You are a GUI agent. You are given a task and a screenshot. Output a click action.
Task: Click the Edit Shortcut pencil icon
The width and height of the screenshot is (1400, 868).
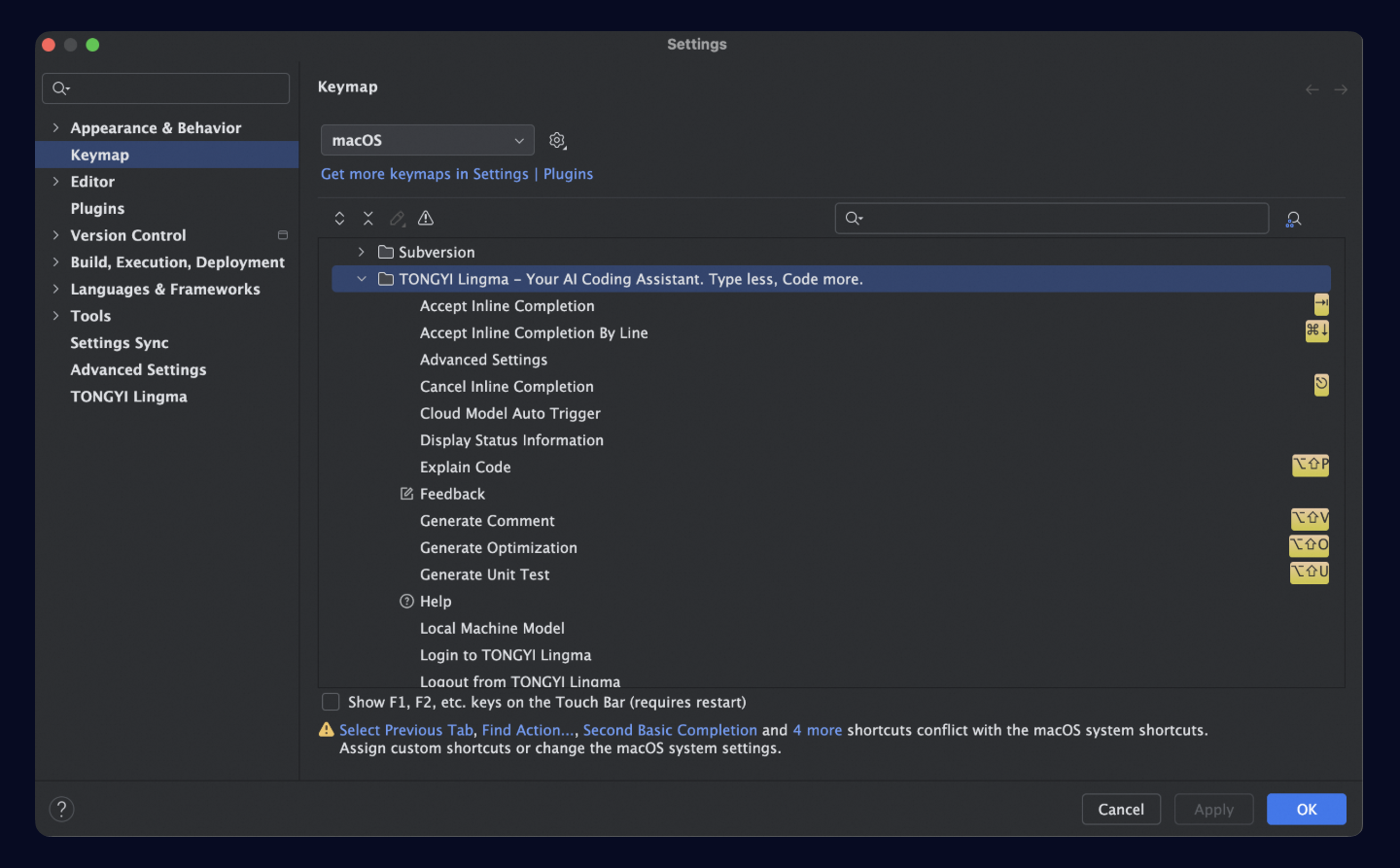pyautogui.click(x=397, y=219)
